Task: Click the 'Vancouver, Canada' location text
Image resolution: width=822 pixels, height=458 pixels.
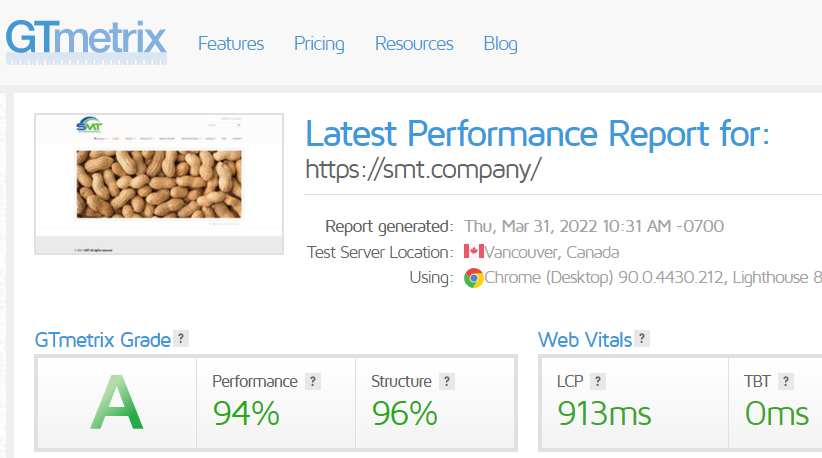Action: (x=551, y=253)
